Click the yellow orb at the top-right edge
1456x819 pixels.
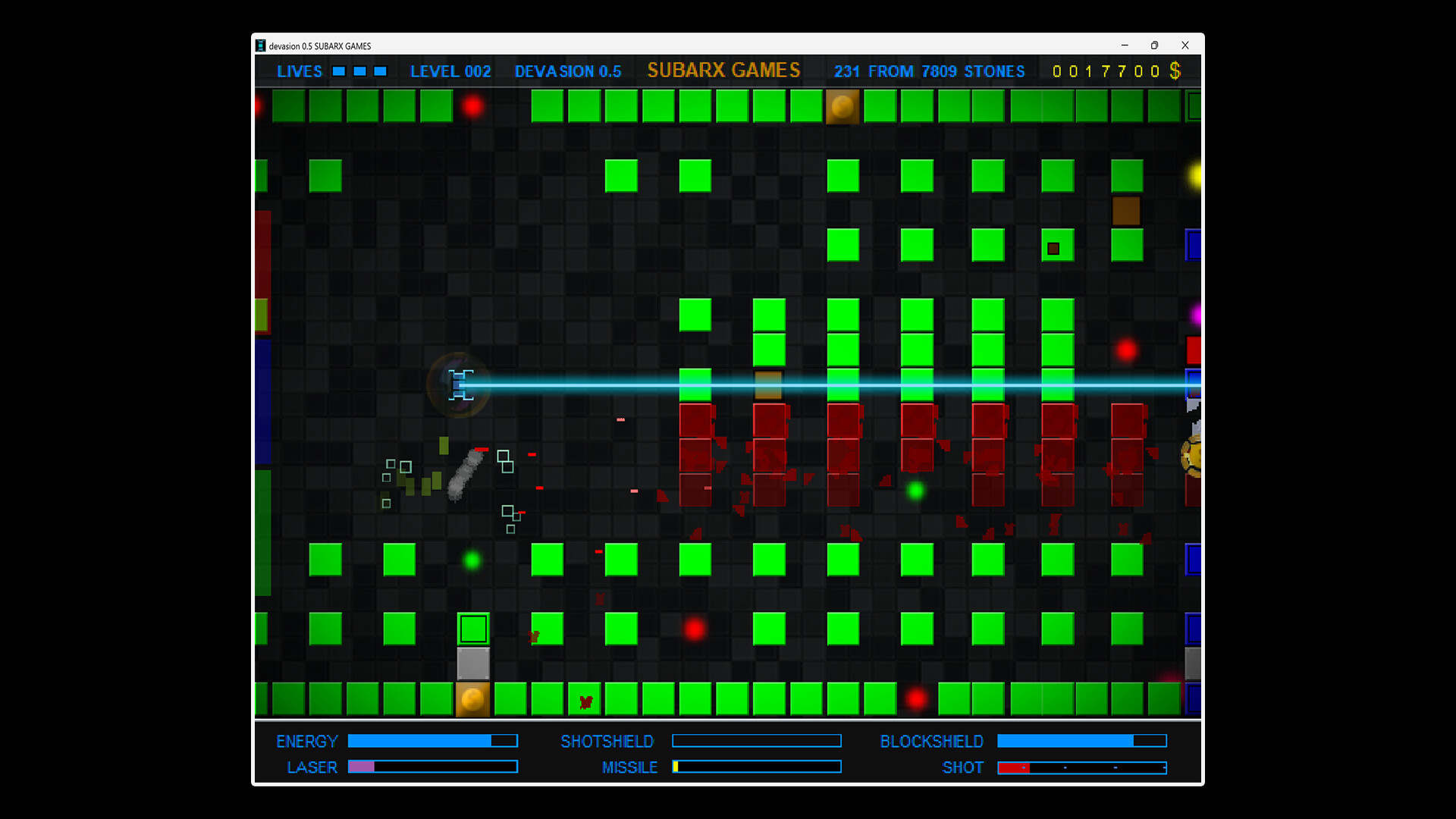click(x=1197, y=175)
